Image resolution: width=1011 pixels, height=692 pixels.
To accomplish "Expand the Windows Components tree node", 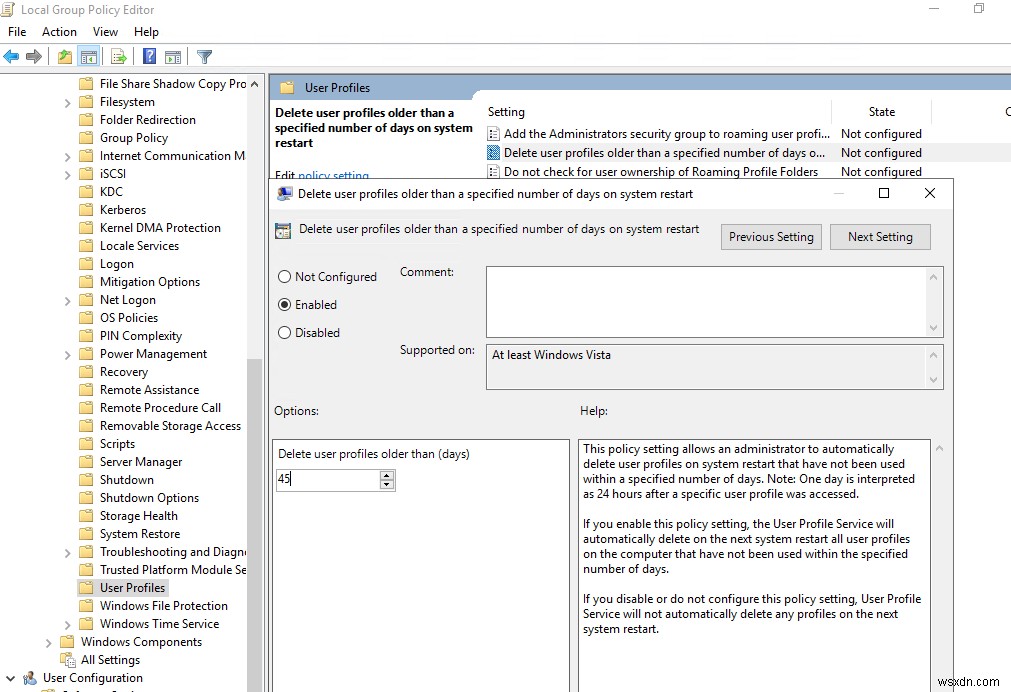I will coord(47,641).
